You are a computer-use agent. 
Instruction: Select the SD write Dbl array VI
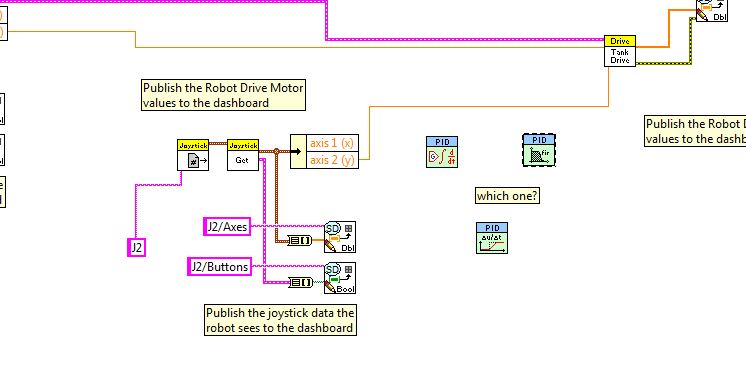340,237
